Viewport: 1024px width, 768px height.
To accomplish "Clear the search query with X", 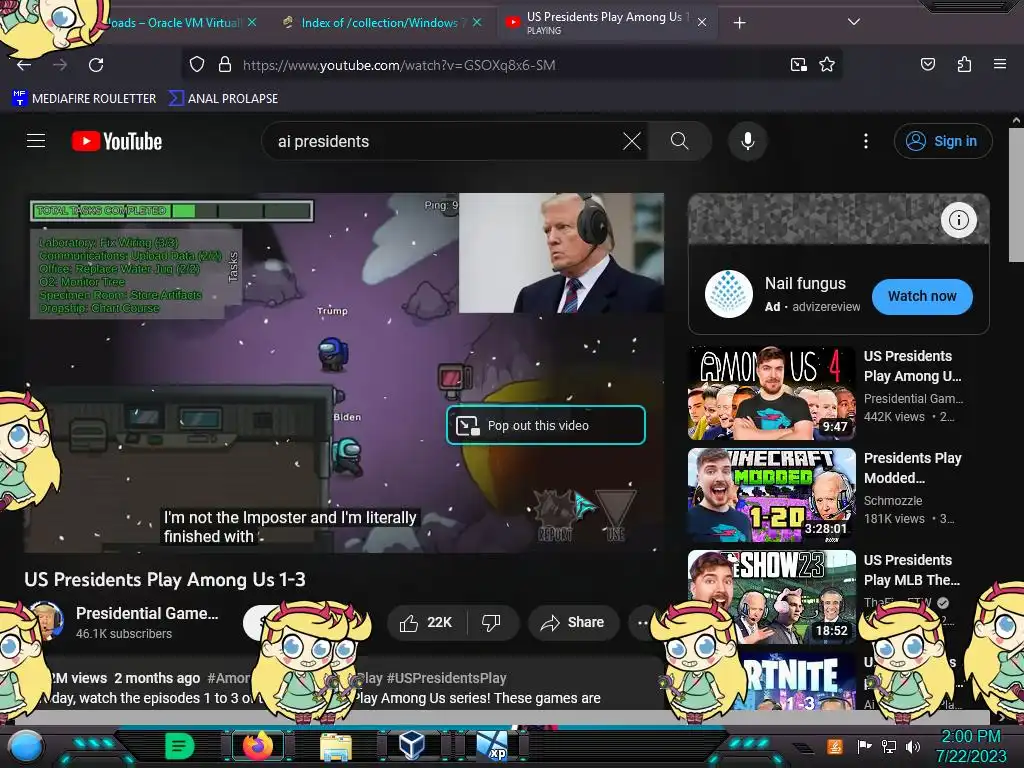I will [632, 141].
